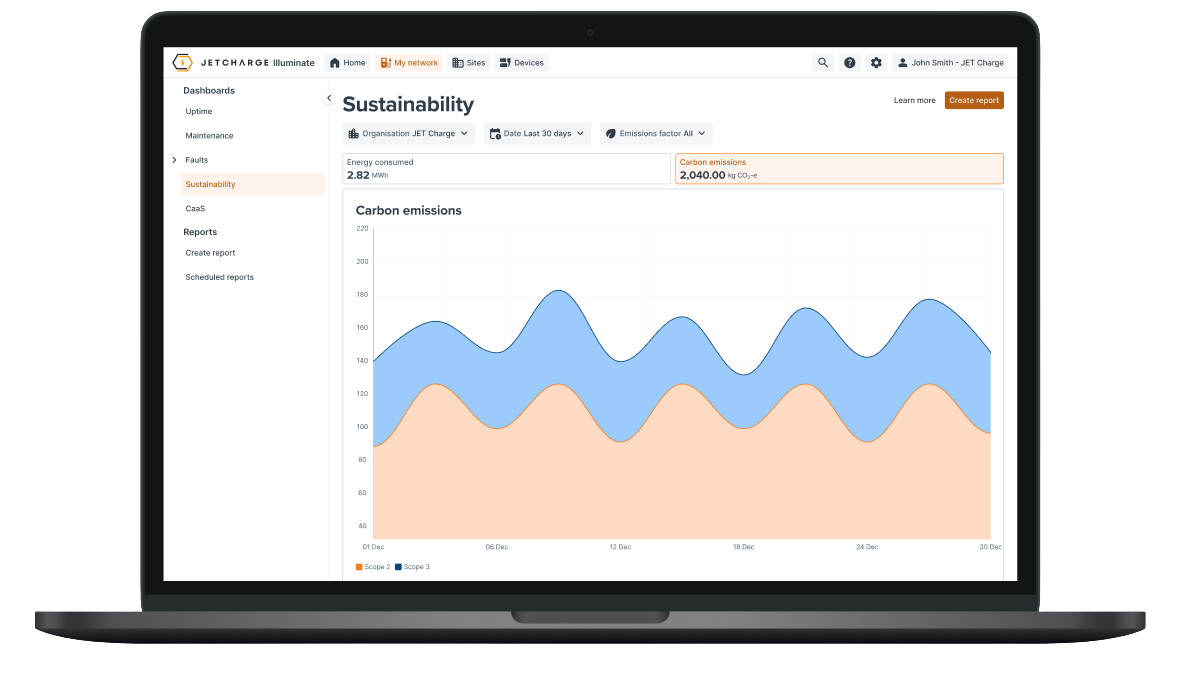The image size is (1178, 676).
Task: Select the Energy consumed card
Action: (506, 169)
